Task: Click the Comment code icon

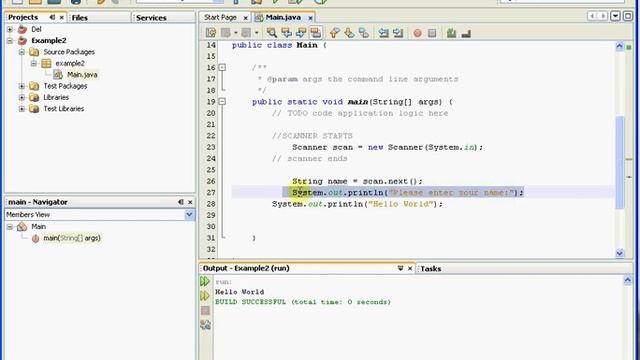Action: click(x=451, y=33)
